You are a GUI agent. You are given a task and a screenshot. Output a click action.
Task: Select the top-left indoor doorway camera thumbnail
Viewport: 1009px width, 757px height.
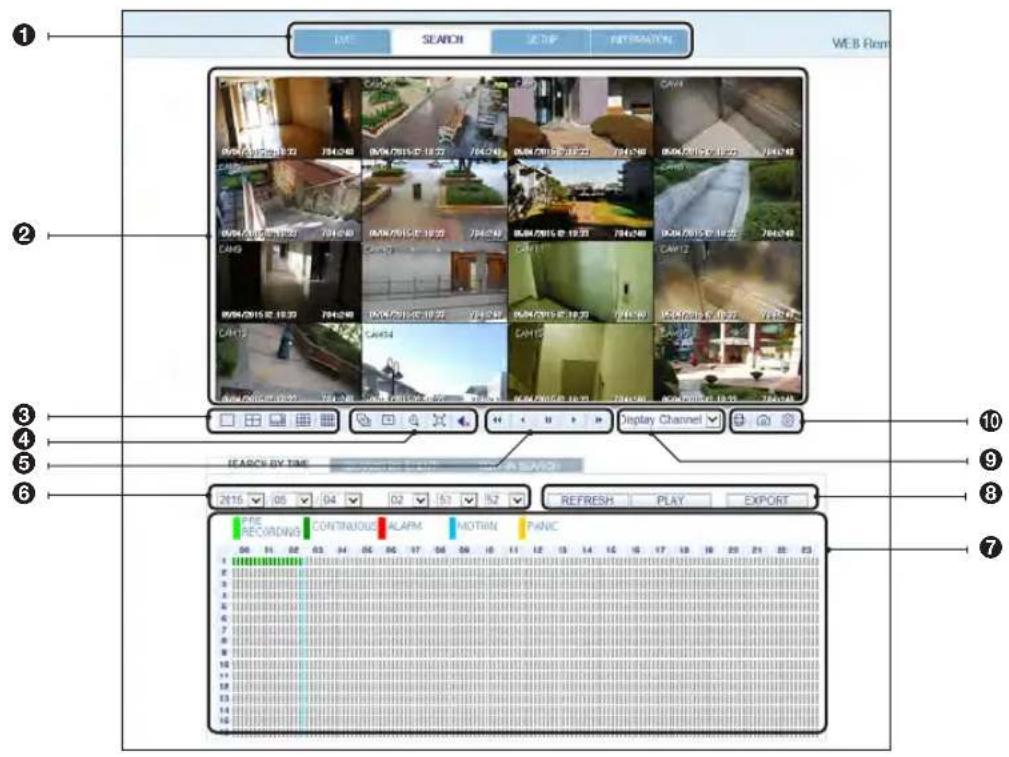tap(289, 118)
